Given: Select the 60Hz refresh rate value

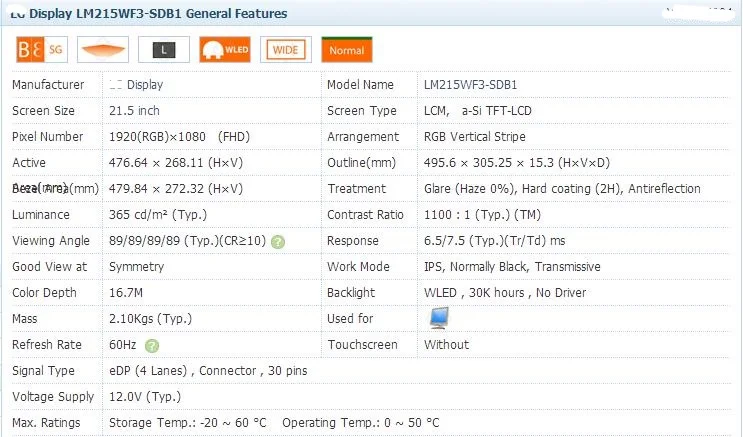Looking at the screenshot, I should (x=122, y=345).
